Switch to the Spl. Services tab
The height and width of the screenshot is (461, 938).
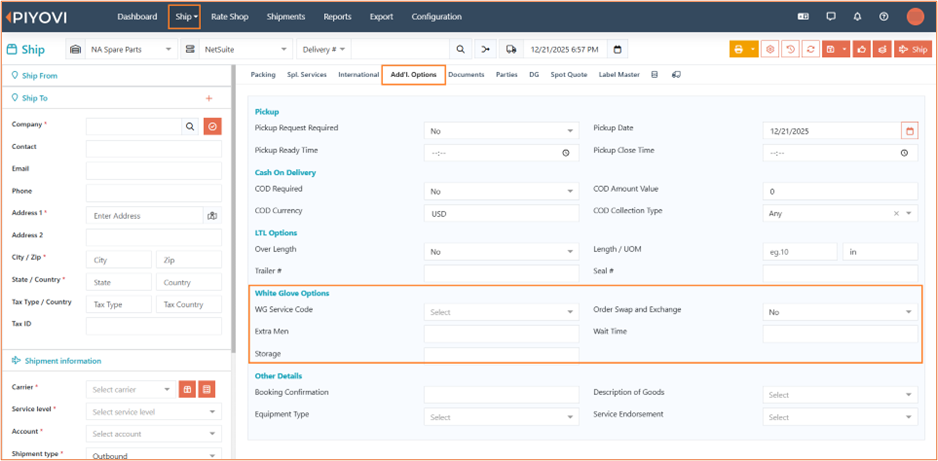[x=307, y=75]
